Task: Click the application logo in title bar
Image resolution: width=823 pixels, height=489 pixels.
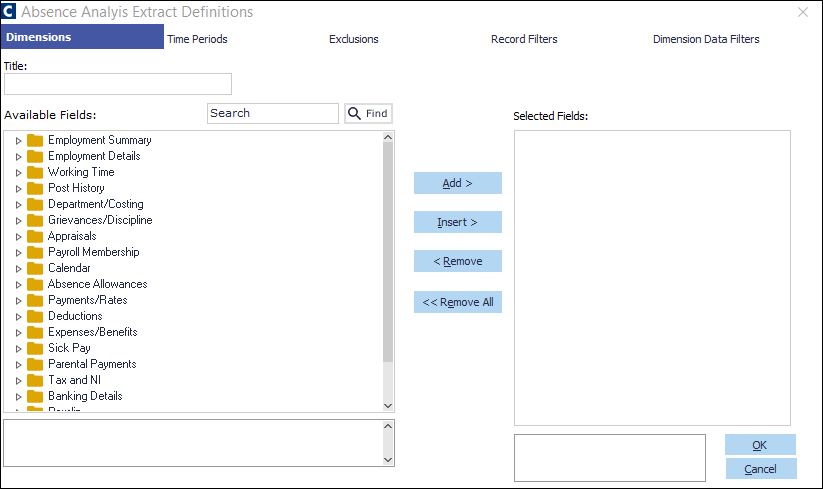Action: click(9, 11)
